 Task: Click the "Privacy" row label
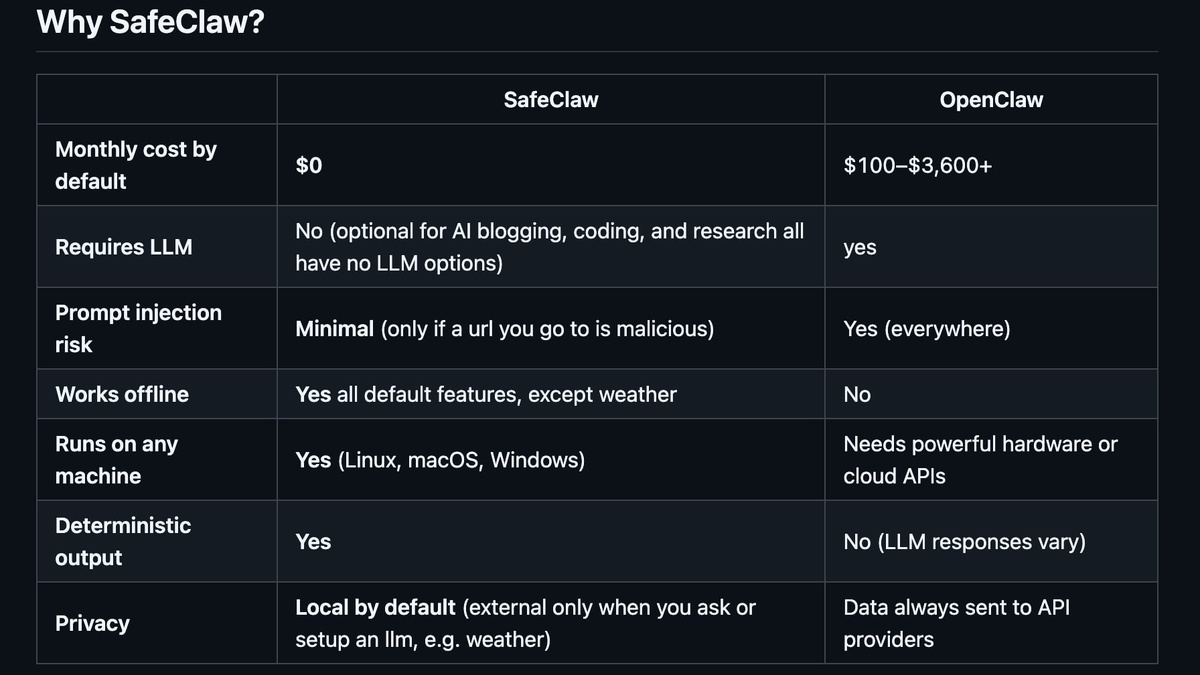92,623
